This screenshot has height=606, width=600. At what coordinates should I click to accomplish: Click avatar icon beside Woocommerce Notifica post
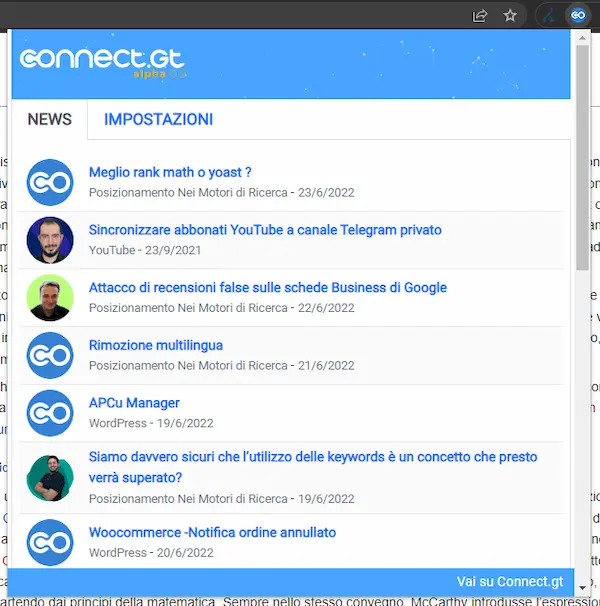click(50, 542)
